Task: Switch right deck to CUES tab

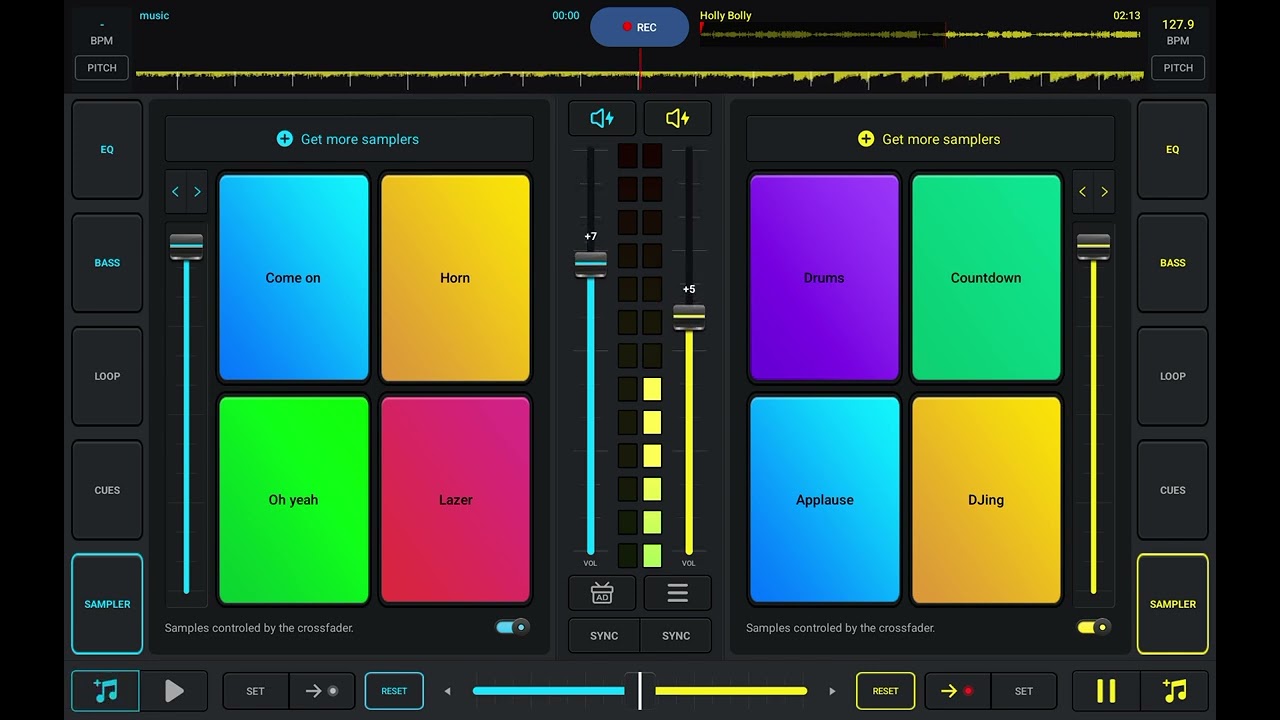Action: click(x=1173, y=490)
